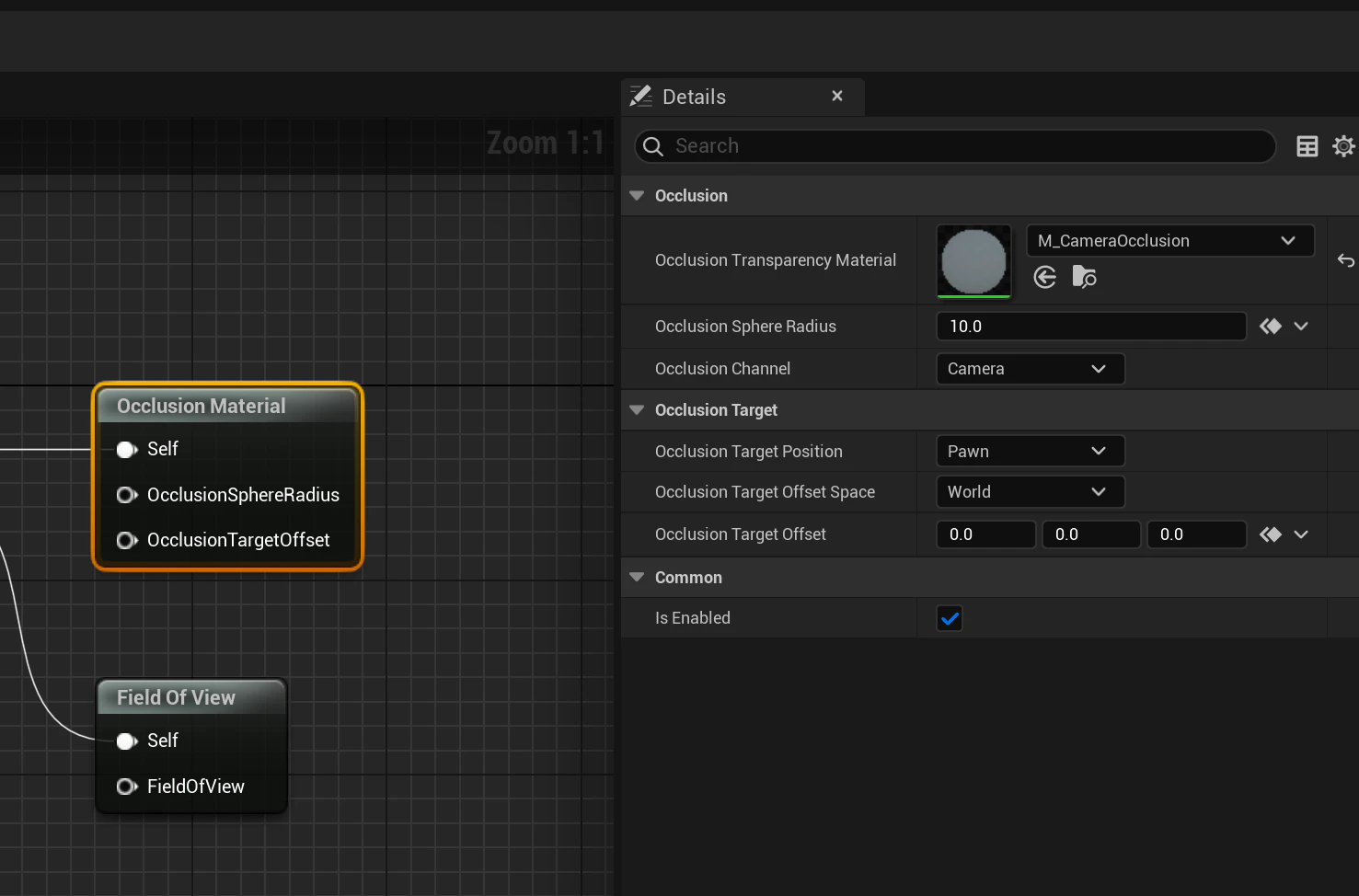Select the Field Of View node title
1359x896 pixels.
tap(176, 698)
